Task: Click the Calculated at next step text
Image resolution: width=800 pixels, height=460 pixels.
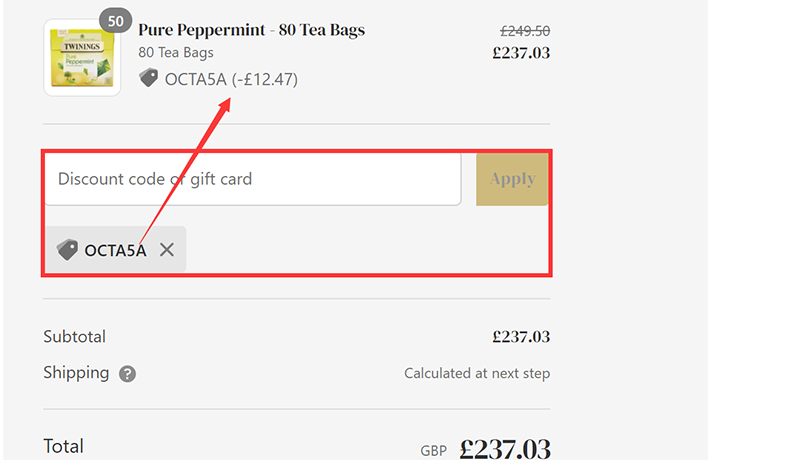Action: click(x=476, y=374)
